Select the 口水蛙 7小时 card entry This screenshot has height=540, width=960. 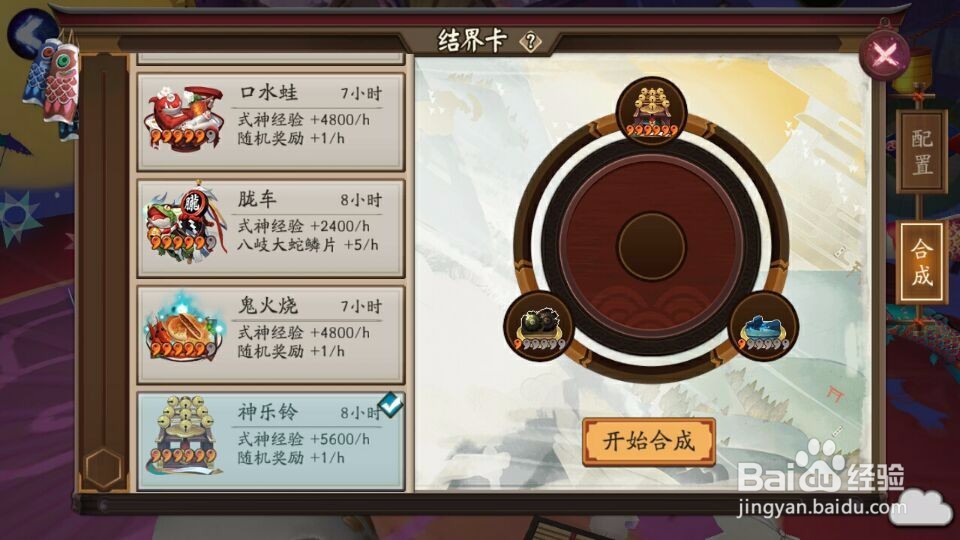click(x=271, y=122)
